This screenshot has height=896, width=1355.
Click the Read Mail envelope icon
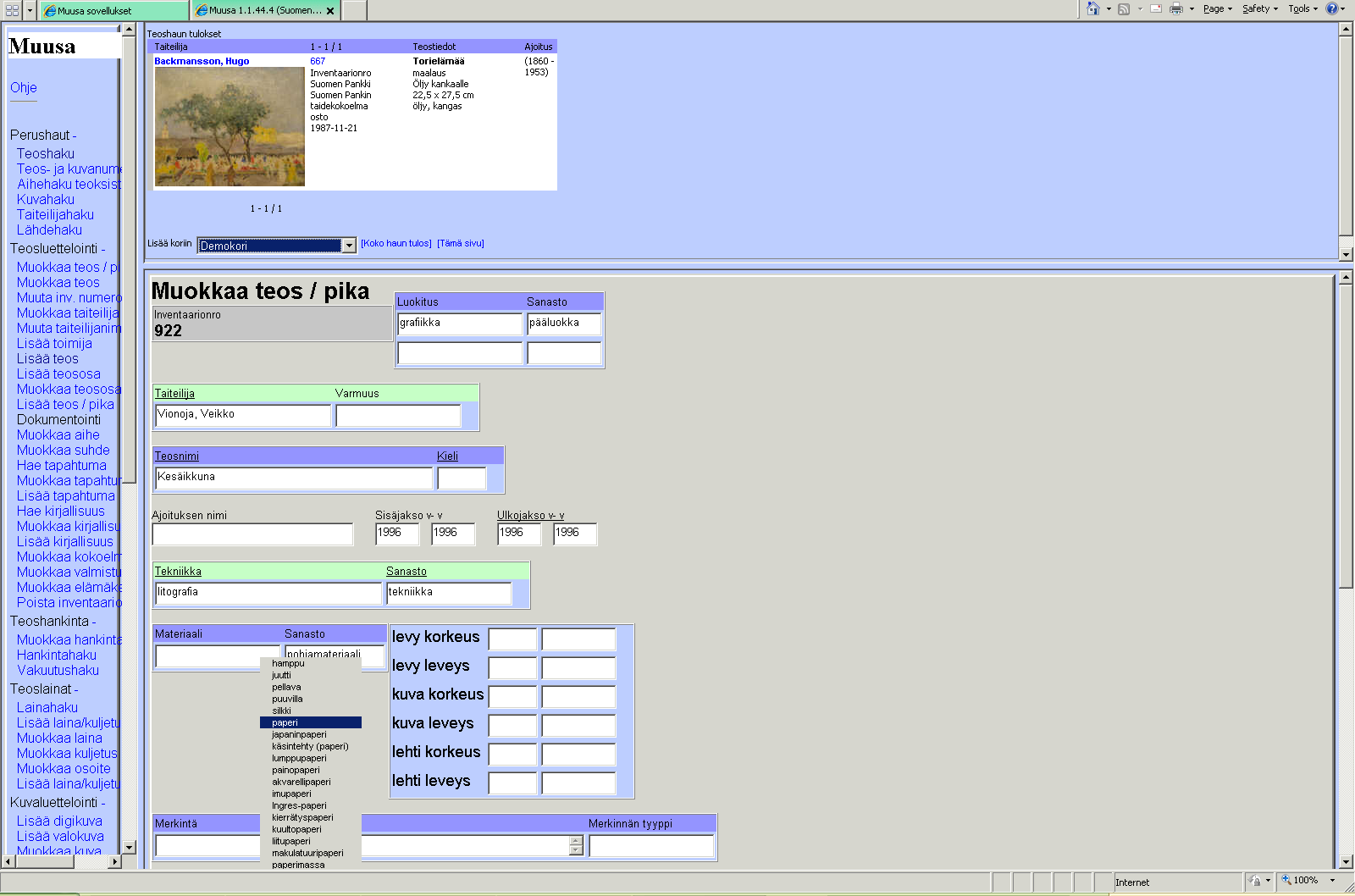(x=1155, y=8)
